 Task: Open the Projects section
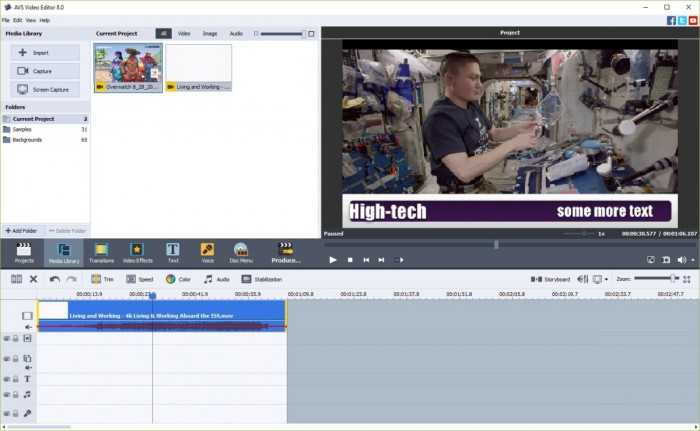coord(24,253)
